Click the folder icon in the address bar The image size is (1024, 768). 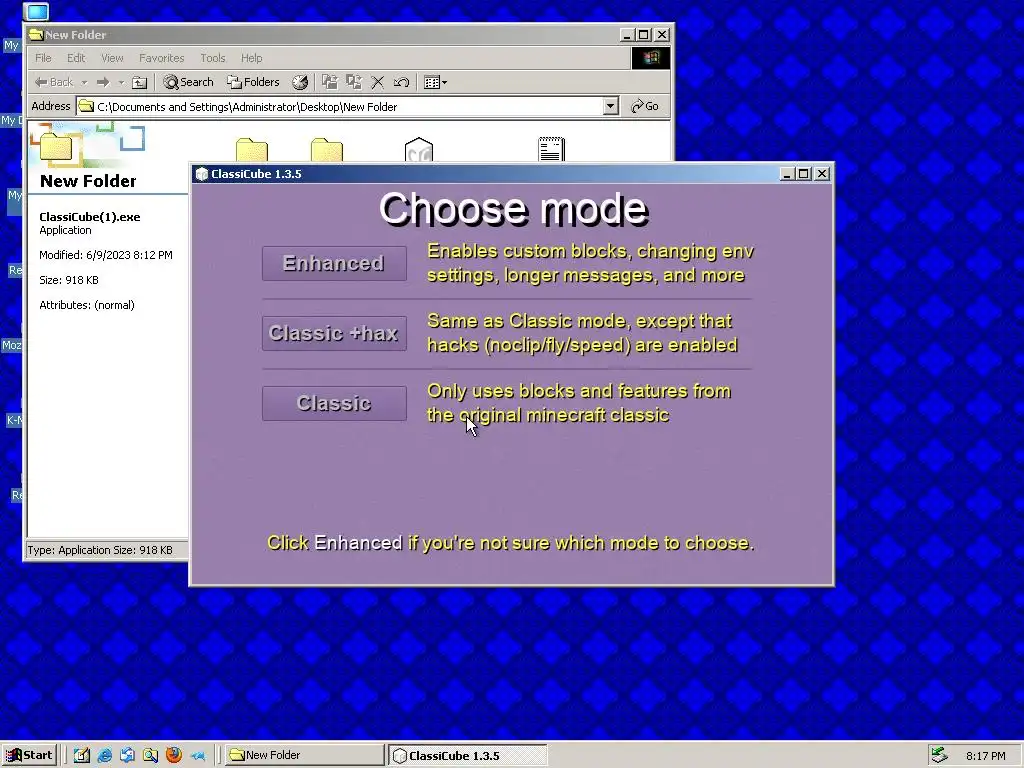point(86,106)
